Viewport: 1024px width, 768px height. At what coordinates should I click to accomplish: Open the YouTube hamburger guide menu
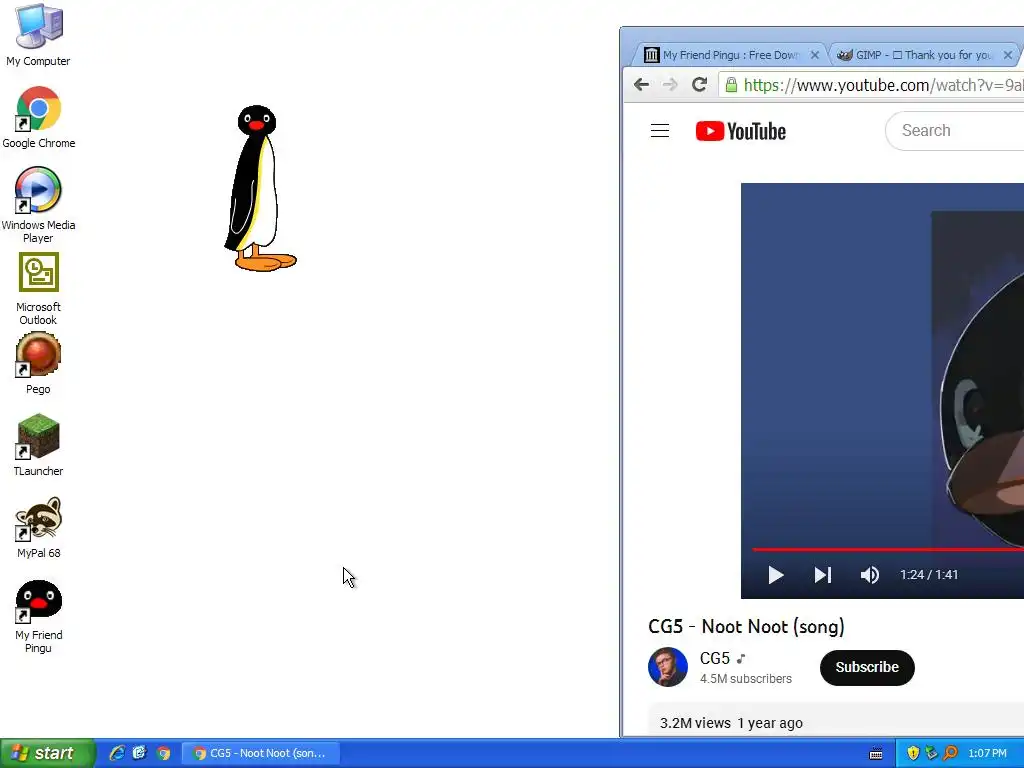click(660, 131)
